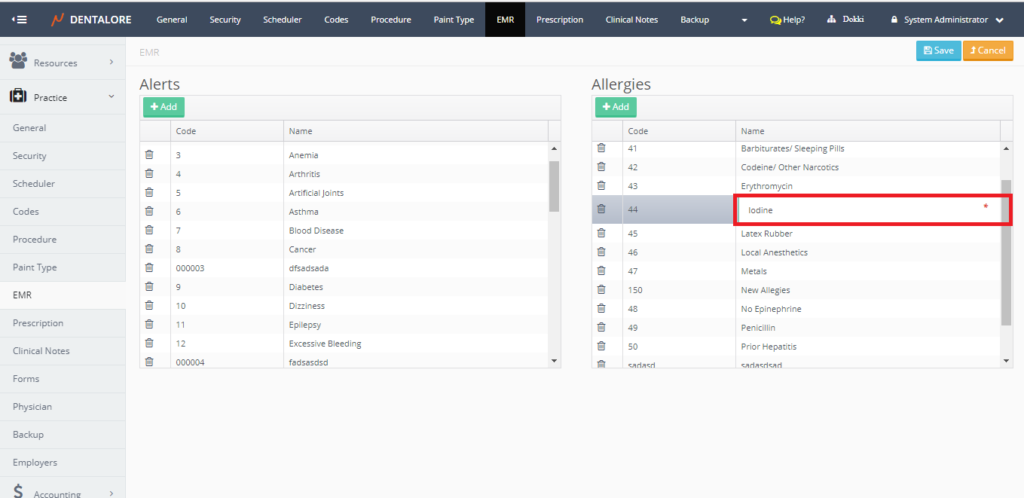Image resolution: width=1024 pixels, height=498 pixels.
Task: Delete the Anemia alert row
Action: [x=149, y=155]
